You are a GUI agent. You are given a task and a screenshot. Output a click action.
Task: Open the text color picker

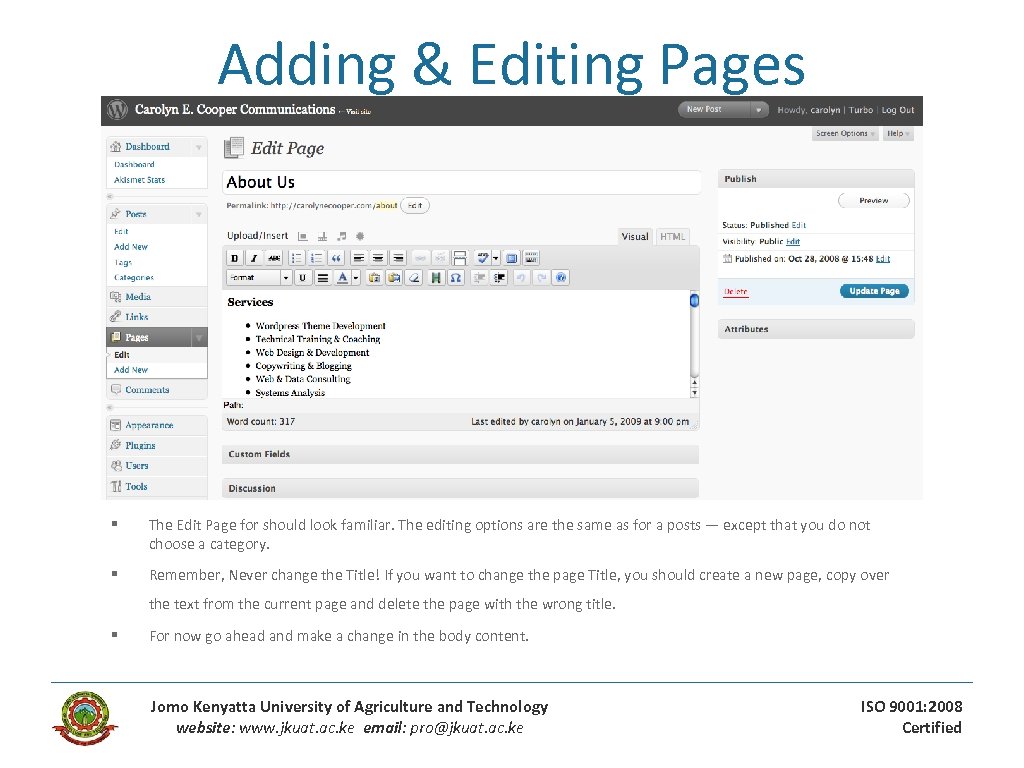coord(343,277)
